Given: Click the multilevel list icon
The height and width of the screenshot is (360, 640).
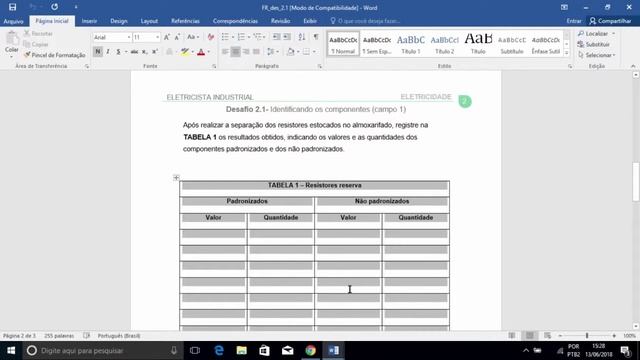Looking at the screenshot, I should pos(258,37).
